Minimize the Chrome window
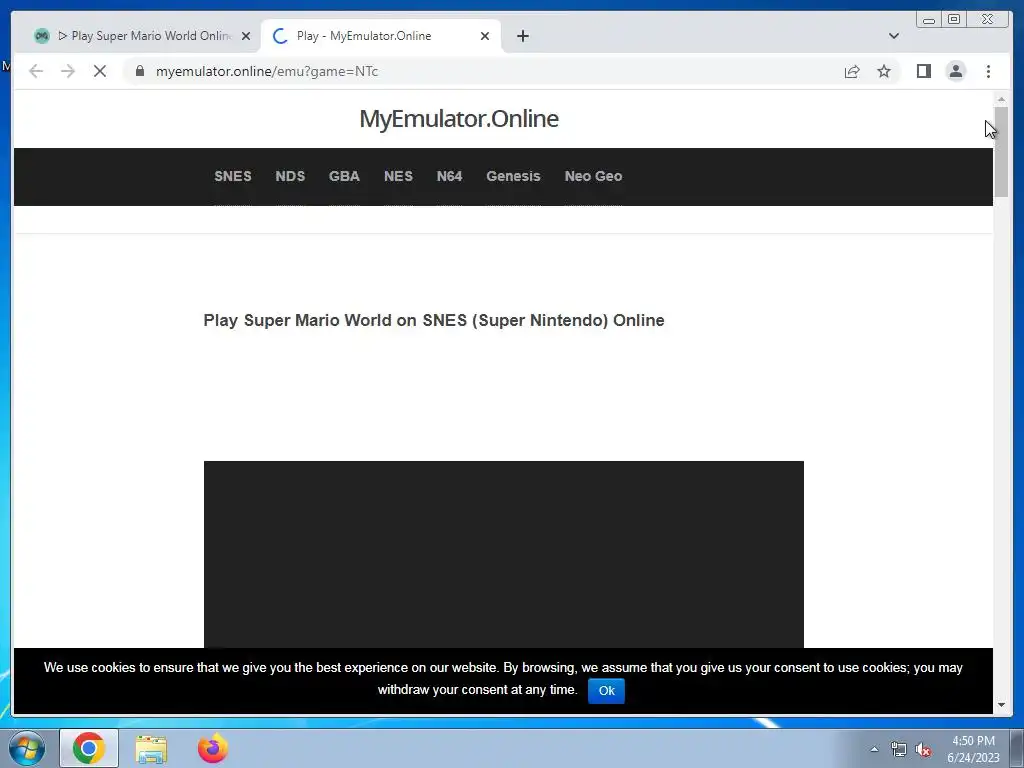Screen dimensions: 1024x768 pos(929,20)
